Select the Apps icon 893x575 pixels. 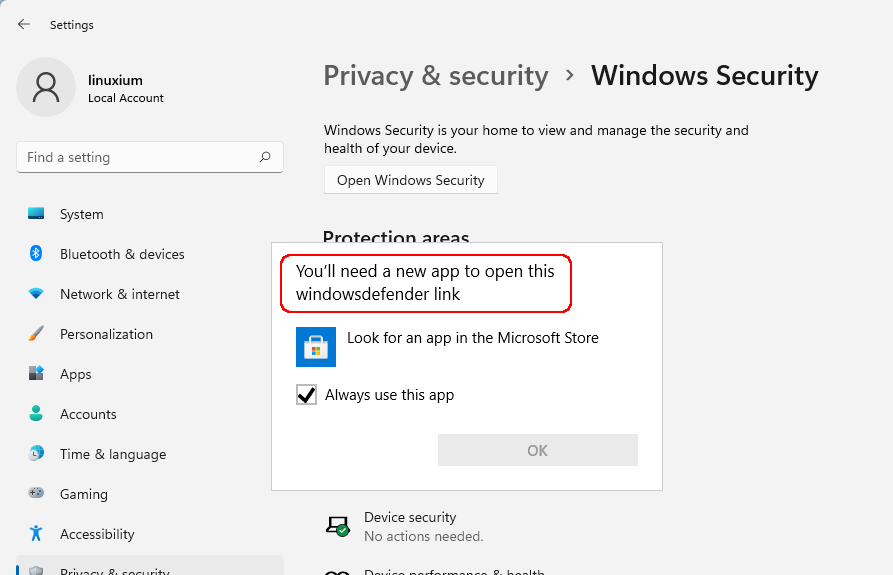[x=36, y=373]
